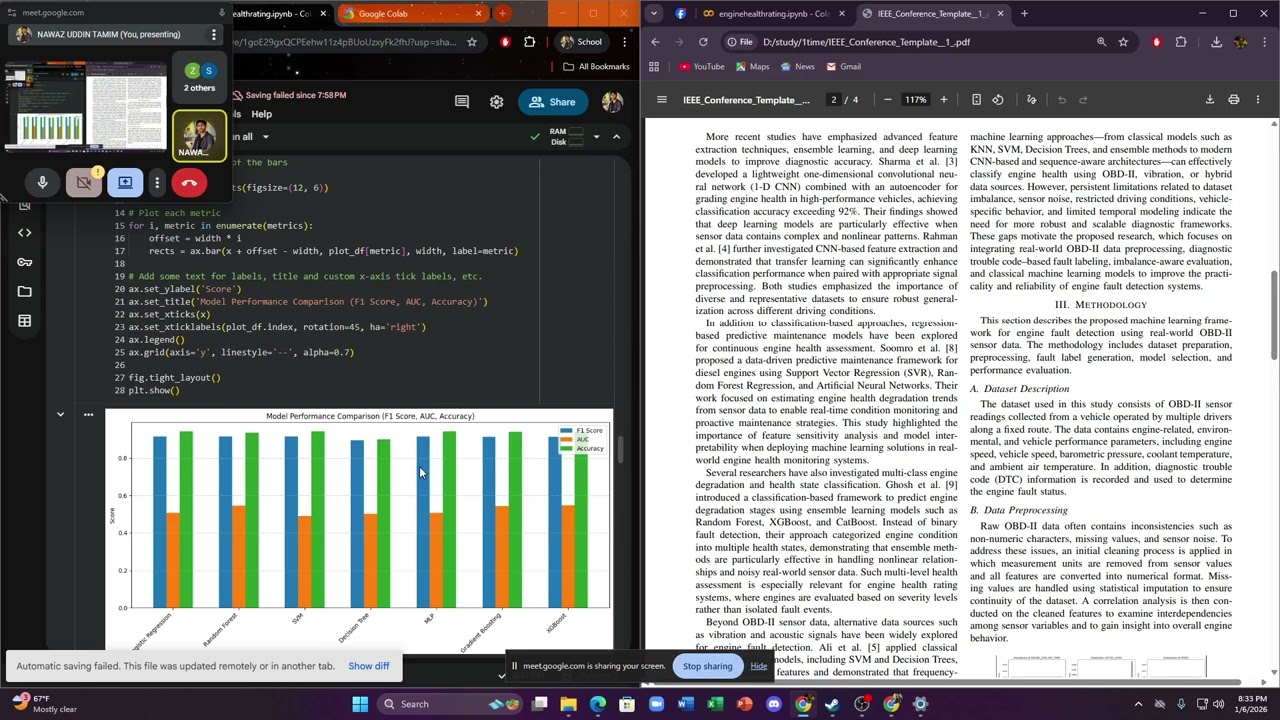Open output cell three-dot options
Screen dimensions: 1280x720
tap(88, 414)
